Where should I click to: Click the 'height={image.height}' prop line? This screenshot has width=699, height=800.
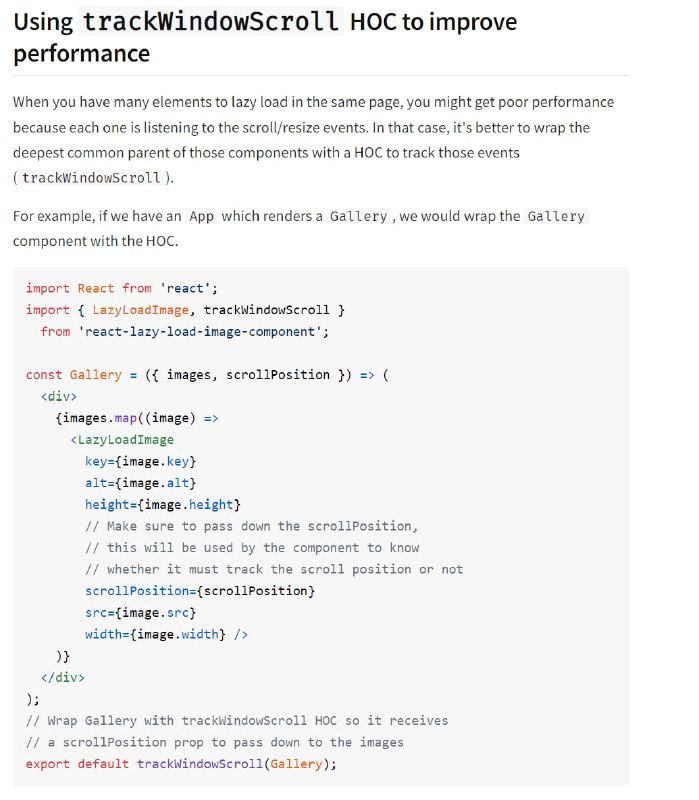point(162,504)
